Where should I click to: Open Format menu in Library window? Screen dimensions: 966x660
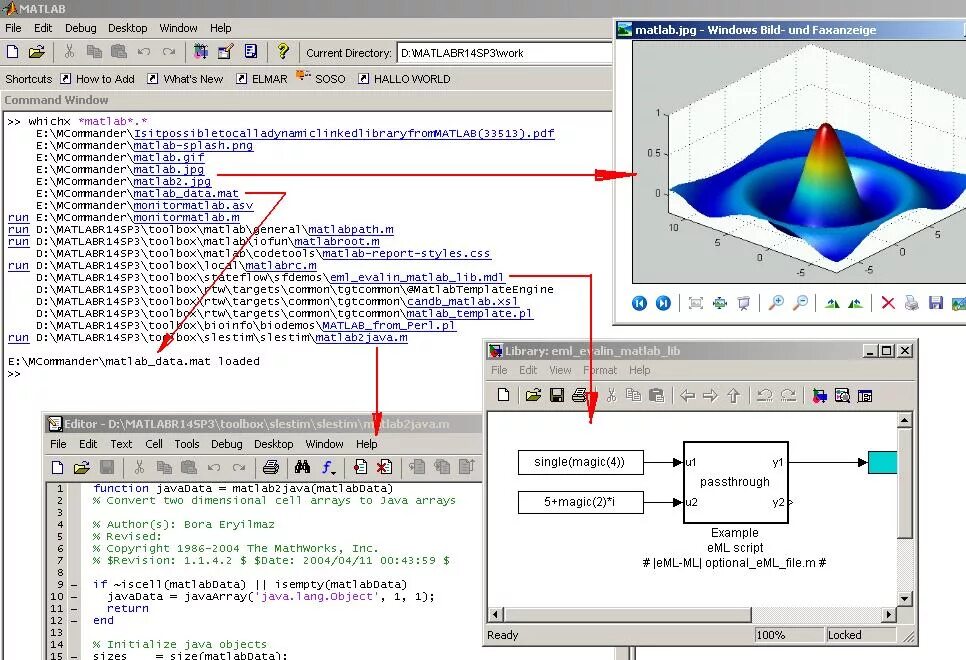point(600,370)
